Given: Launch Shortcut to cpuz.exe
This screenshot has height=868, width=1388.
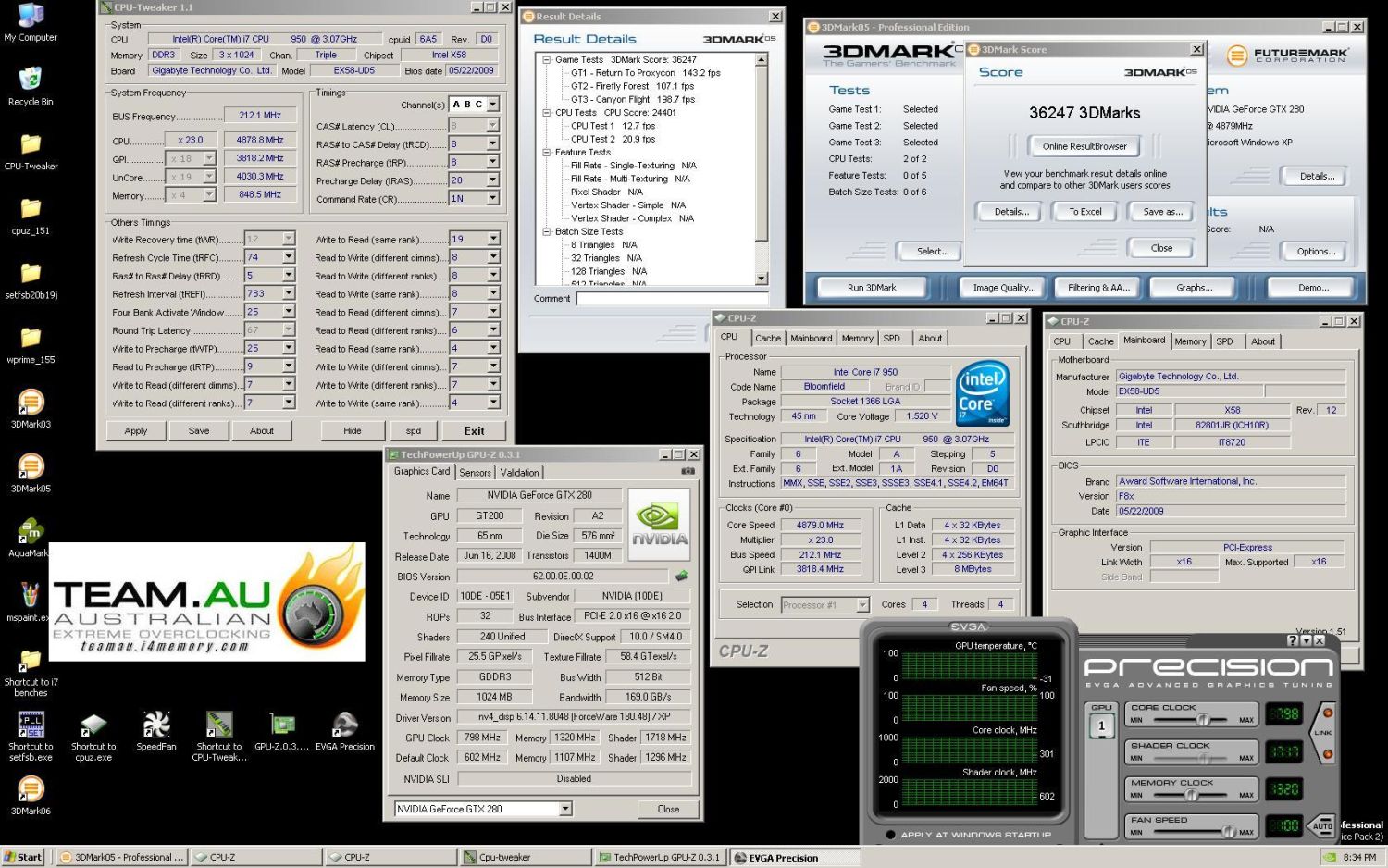Looking at the screenshot, I should [x=93, y=737].
